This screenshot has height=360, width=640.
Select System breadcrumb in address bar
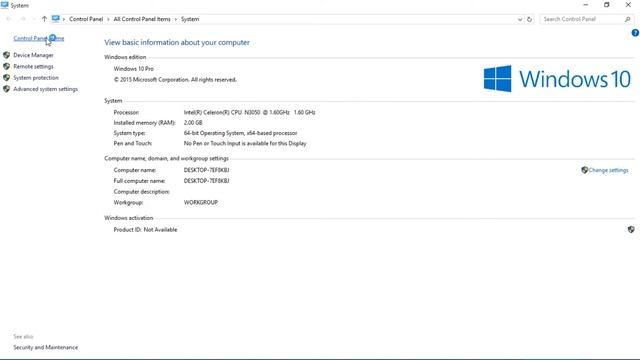(190, 19)
